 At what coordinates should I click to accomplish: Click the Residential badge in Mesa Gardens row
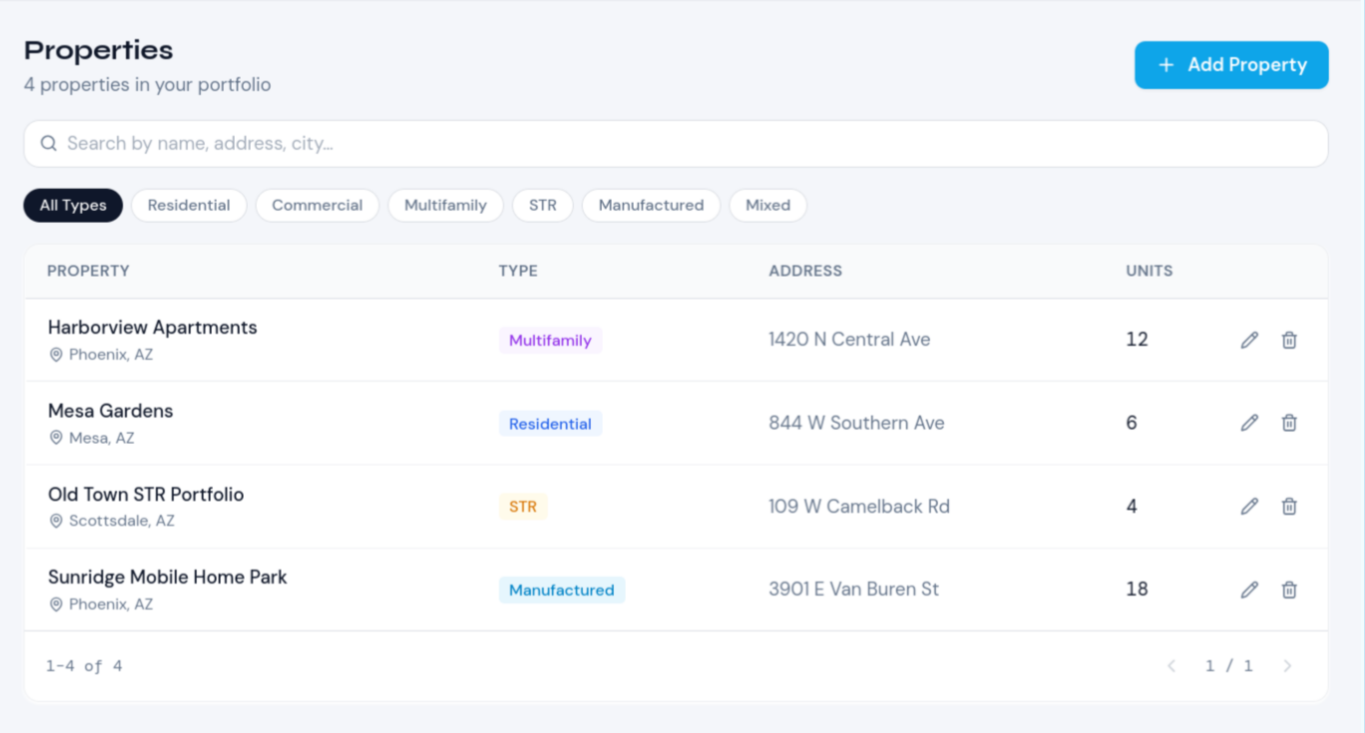click(x=550, y=424)
